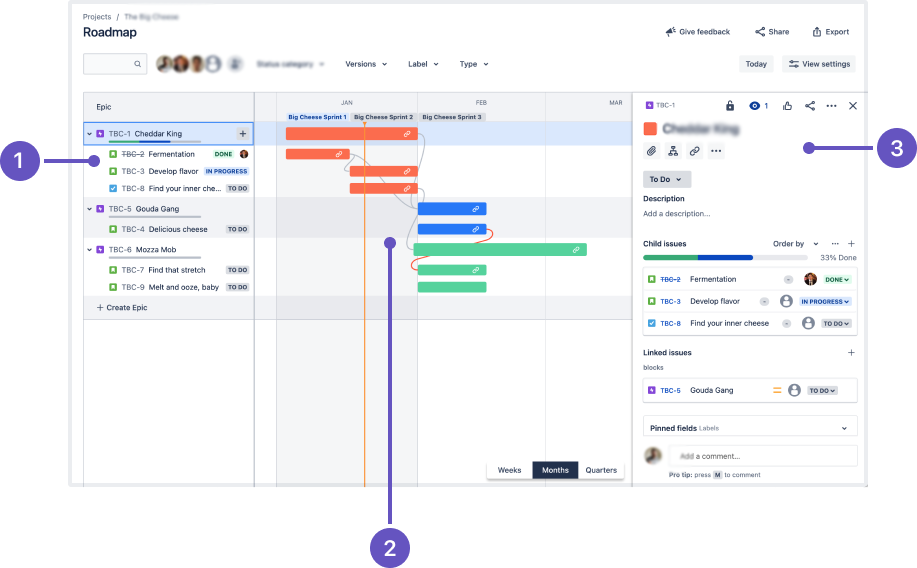Click the lock icon in issue panel
917x568 pixels.
(x=730, y=106)
